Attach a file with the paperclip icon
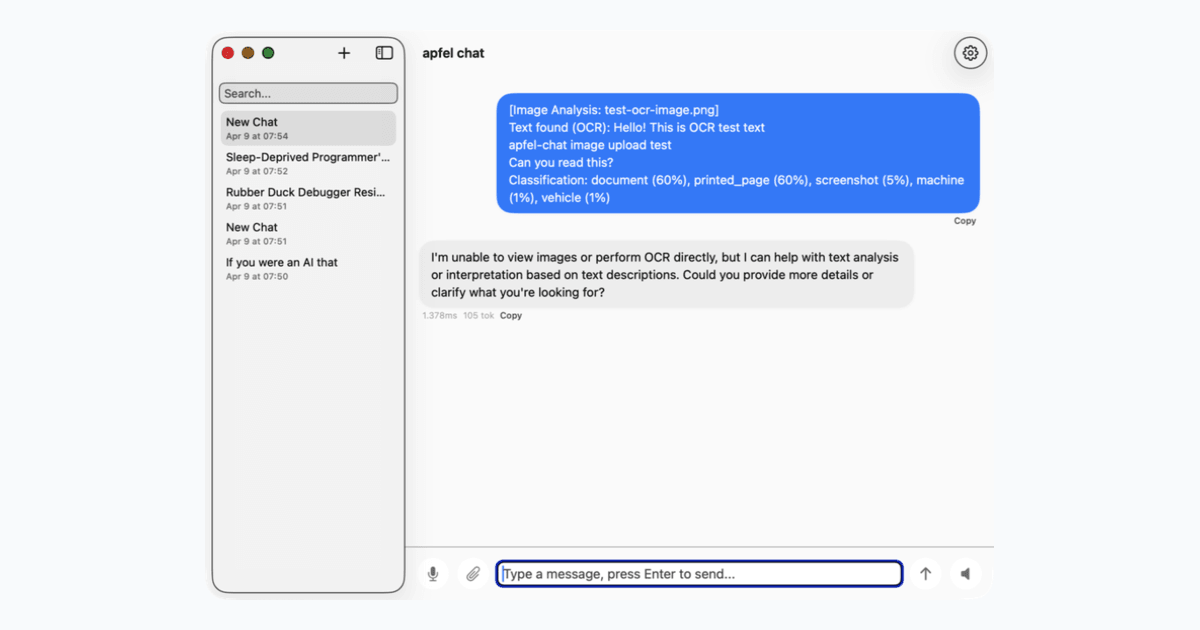 pyautogui.click(x=472, y=573)
